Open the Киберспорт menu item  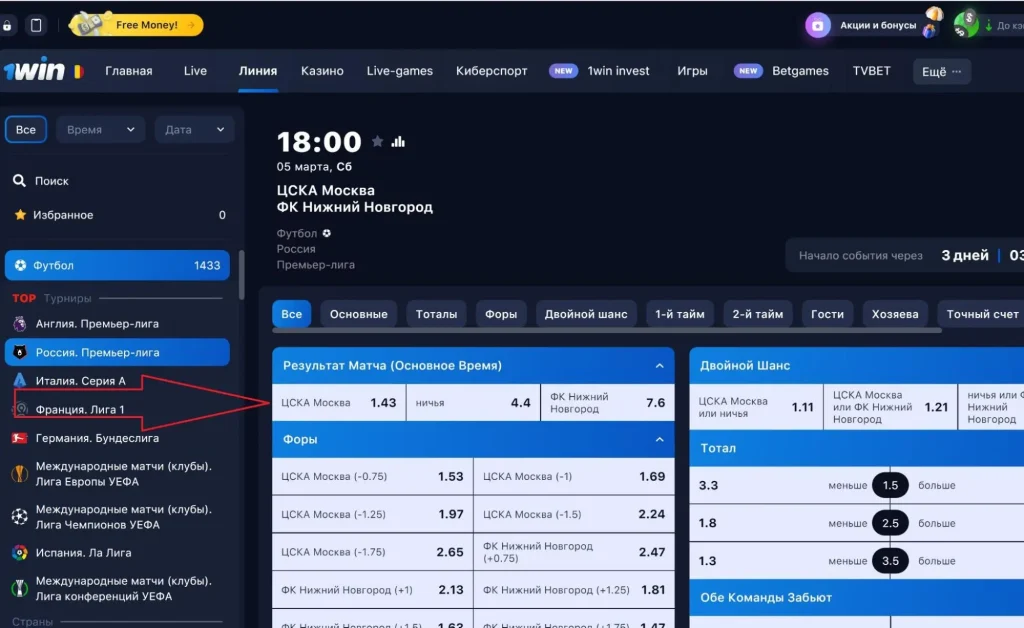coord(491,71)
